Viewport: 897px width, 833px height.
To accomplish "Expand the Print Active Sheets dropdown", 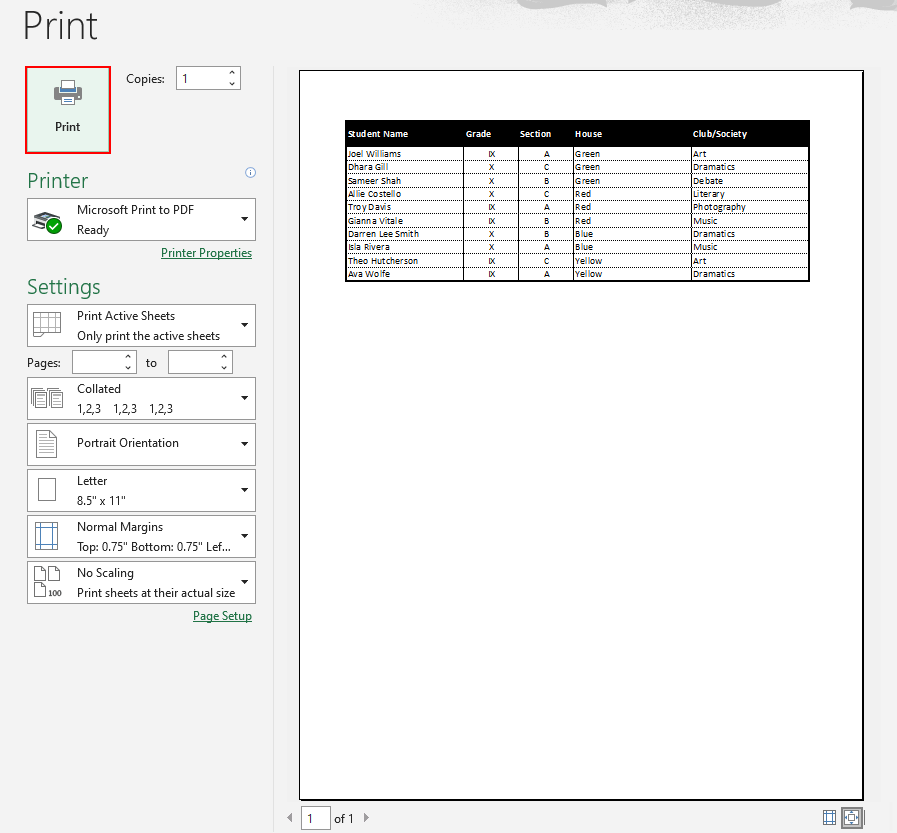I will 141,326.
